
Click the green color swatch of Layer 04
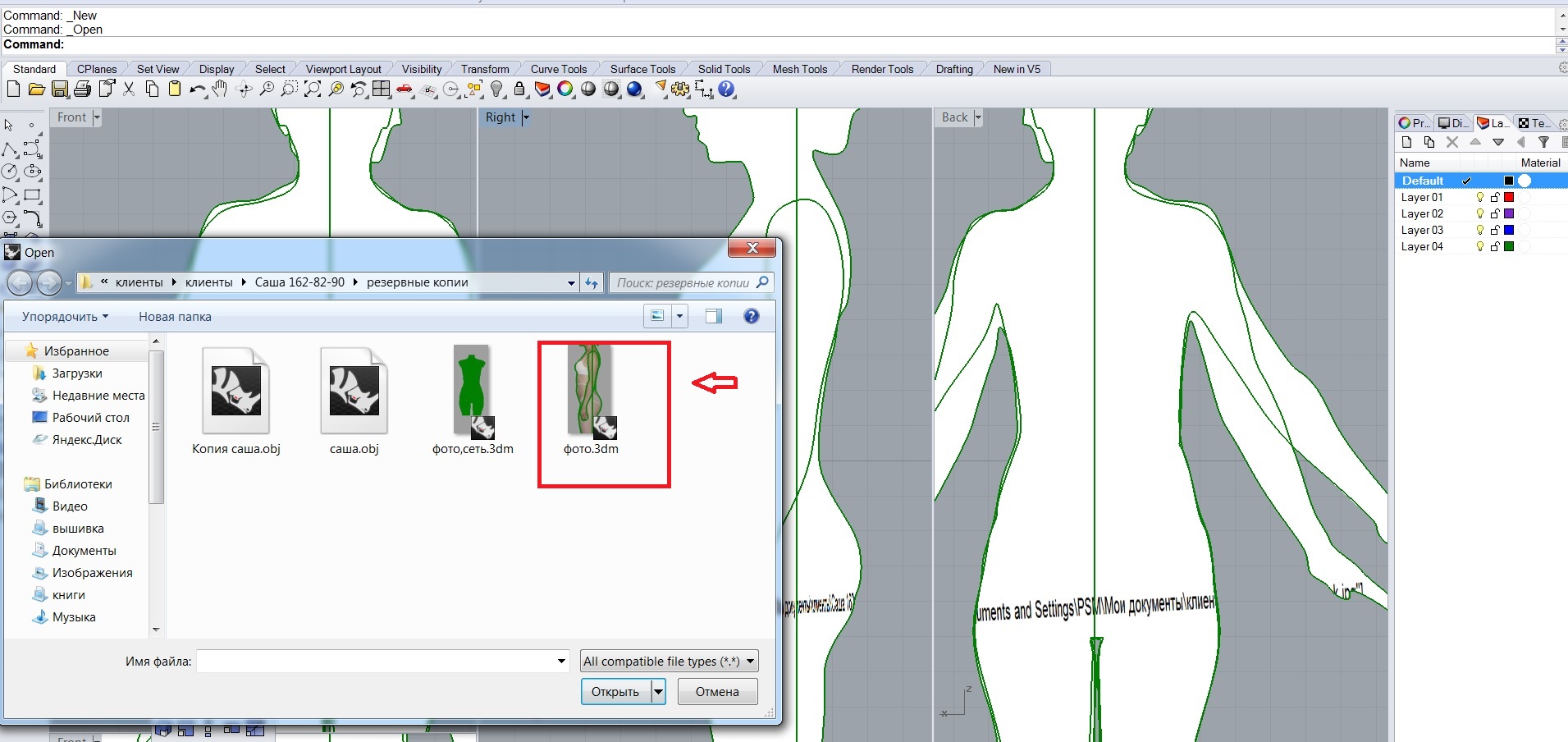pyautogui.click(x=1509, y=246)
